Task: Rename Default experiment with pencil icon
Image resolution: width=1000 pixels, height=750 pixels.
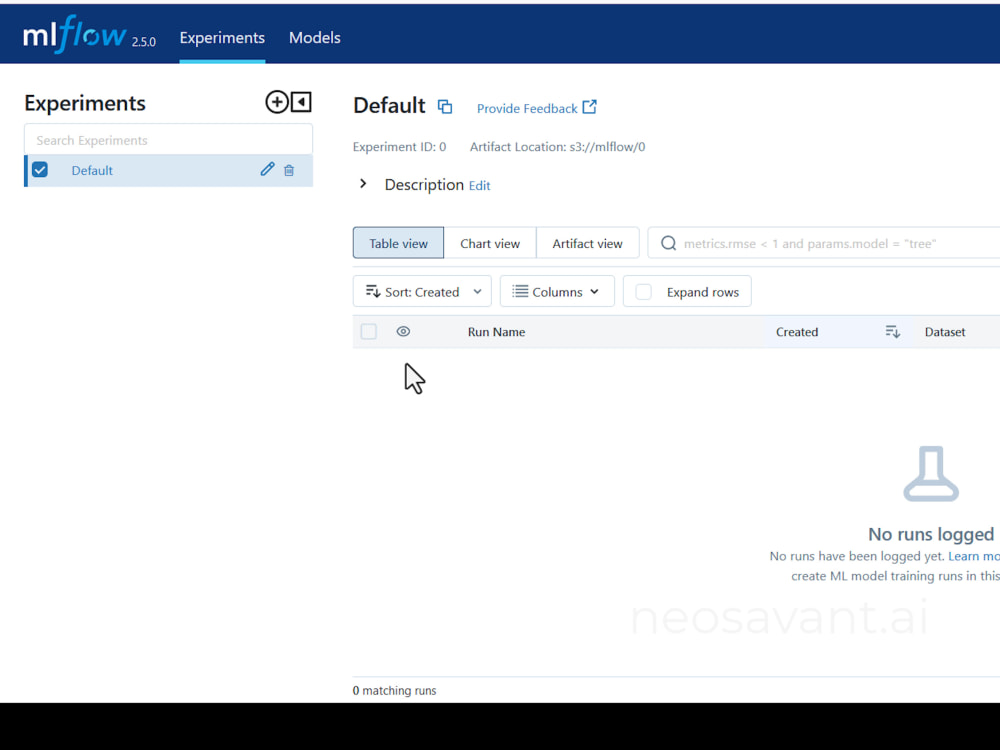Action: [267, 170]
